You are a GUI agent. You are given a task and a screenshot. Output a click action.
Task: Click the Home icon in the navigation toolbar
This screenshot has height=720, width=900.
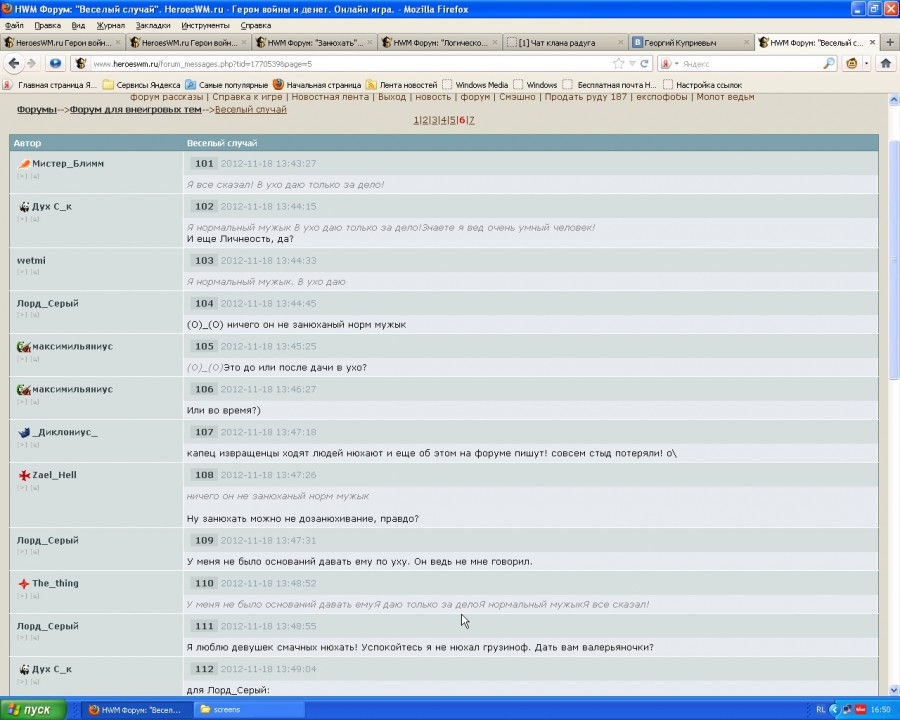pyautogui.click(x=885, y=63)
